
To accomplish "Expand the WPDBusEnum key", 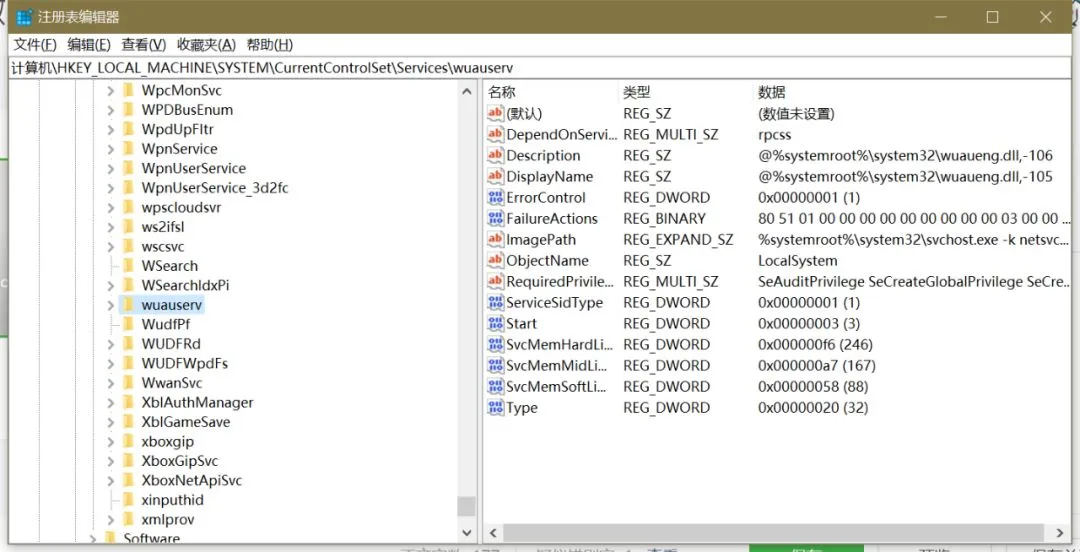I will click(111, 110).
